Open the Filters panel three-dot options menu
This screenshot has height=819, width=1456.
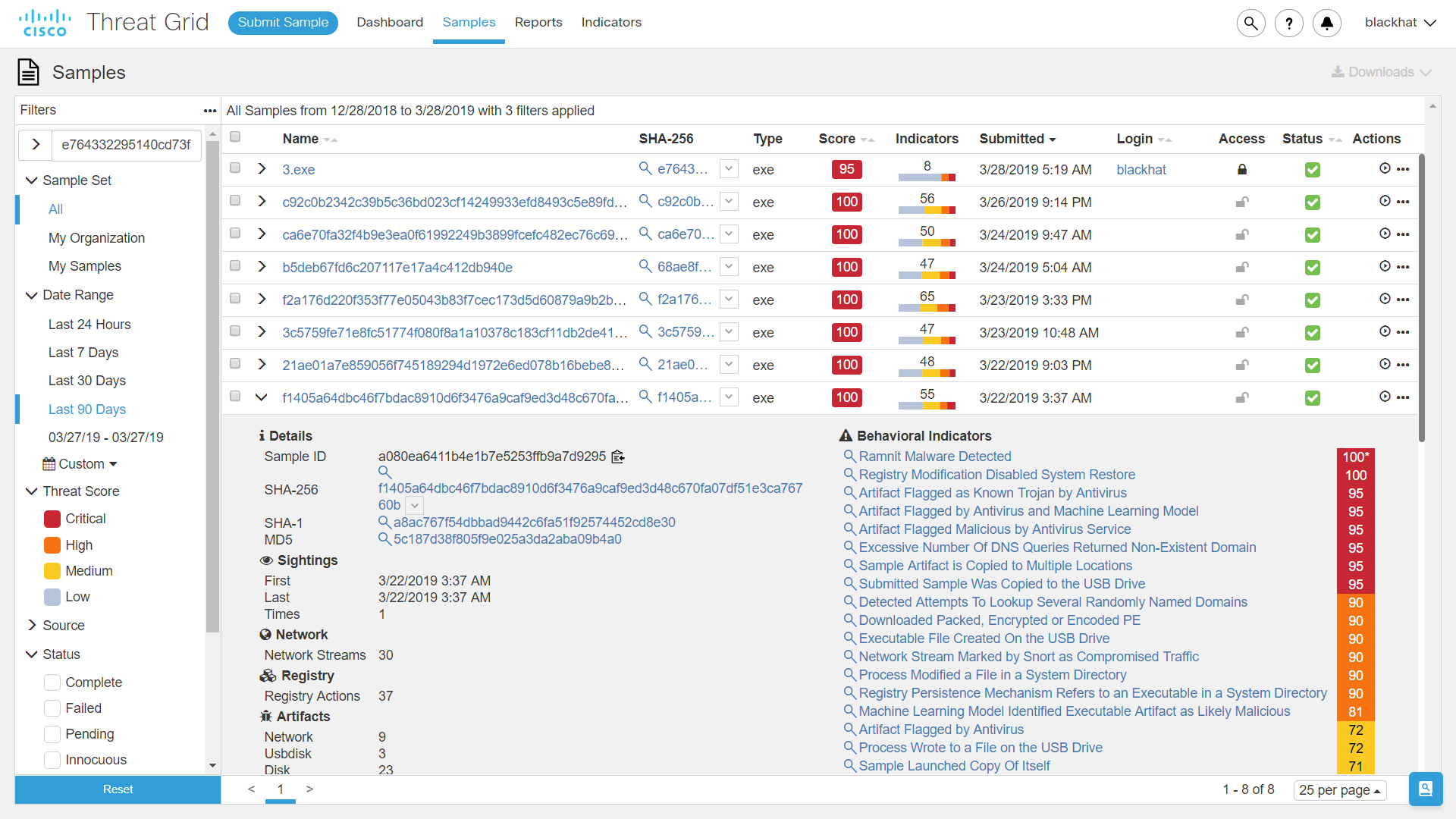(210, 111)
